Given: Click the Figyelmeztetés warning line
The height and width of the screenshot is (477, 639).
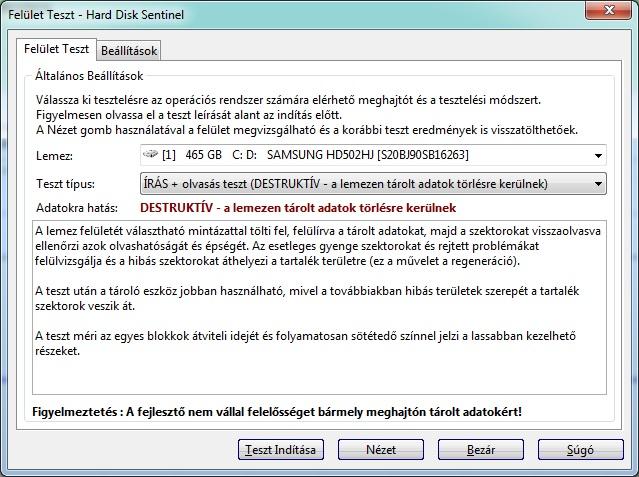Looking at the screenshot, I should pos(277,412).
